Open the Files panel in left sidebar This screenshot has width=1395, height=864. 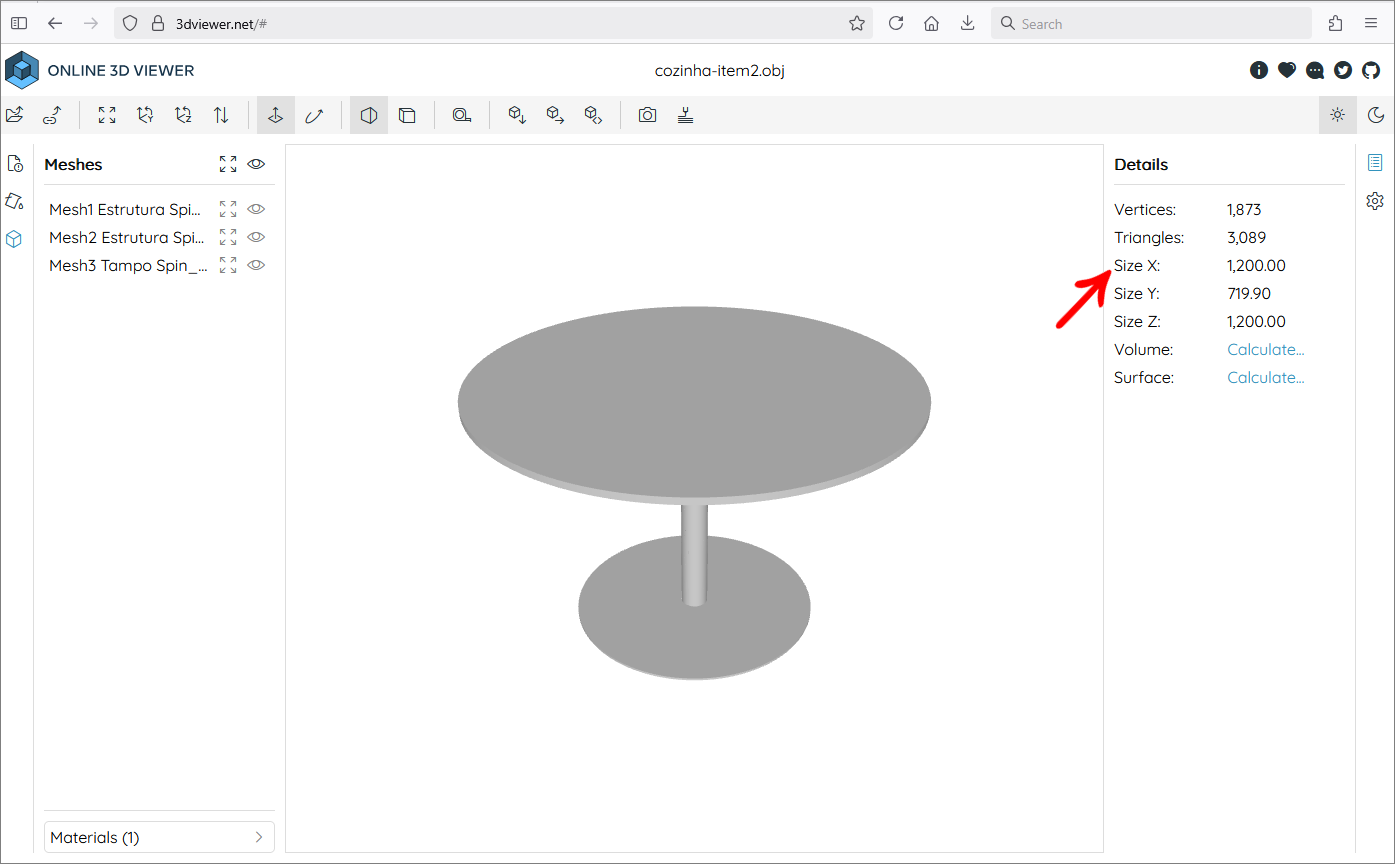point(15,164)
